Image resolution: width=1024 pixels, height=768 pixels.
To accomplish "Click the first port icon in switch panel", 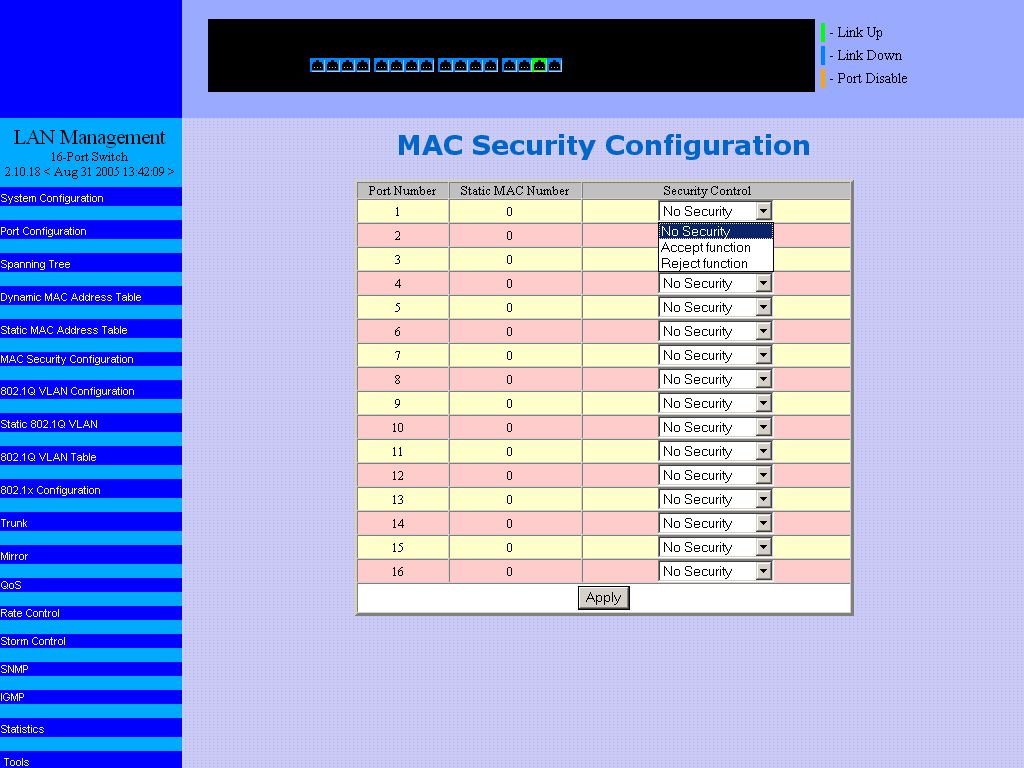I will point(317,66).
